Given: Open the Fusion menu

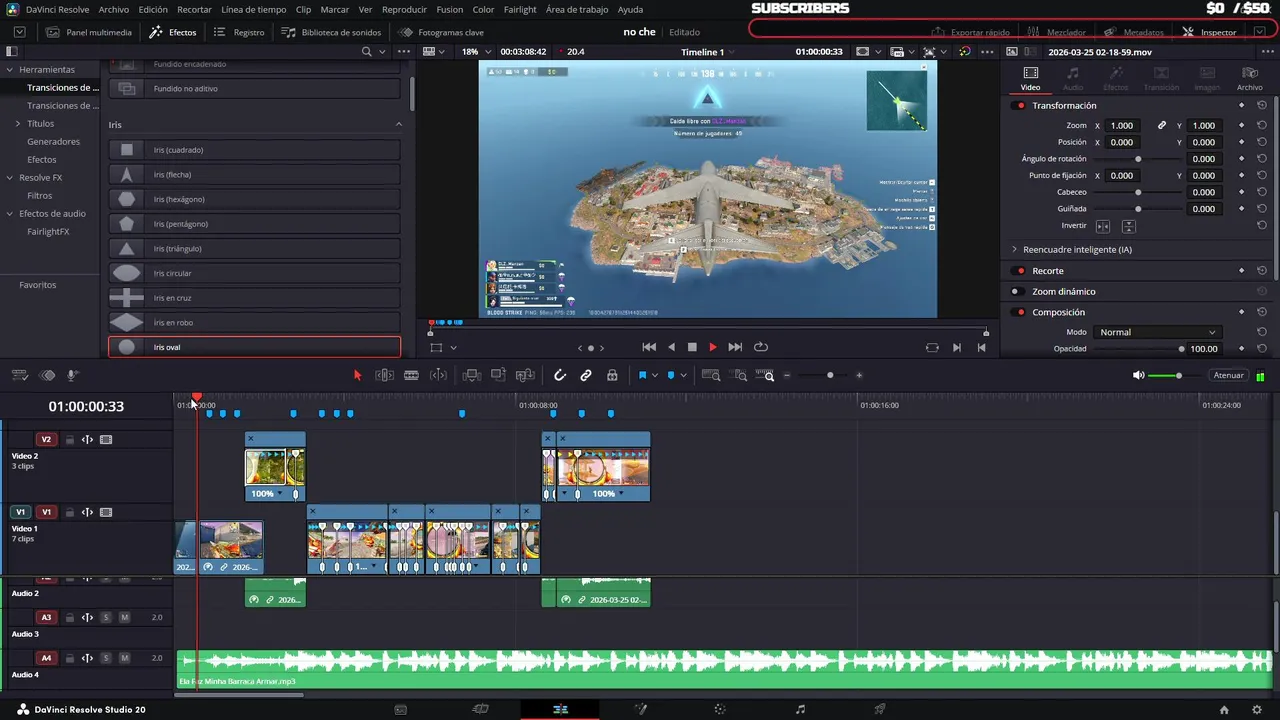Looking at the screenshot, I should point(450,9).
